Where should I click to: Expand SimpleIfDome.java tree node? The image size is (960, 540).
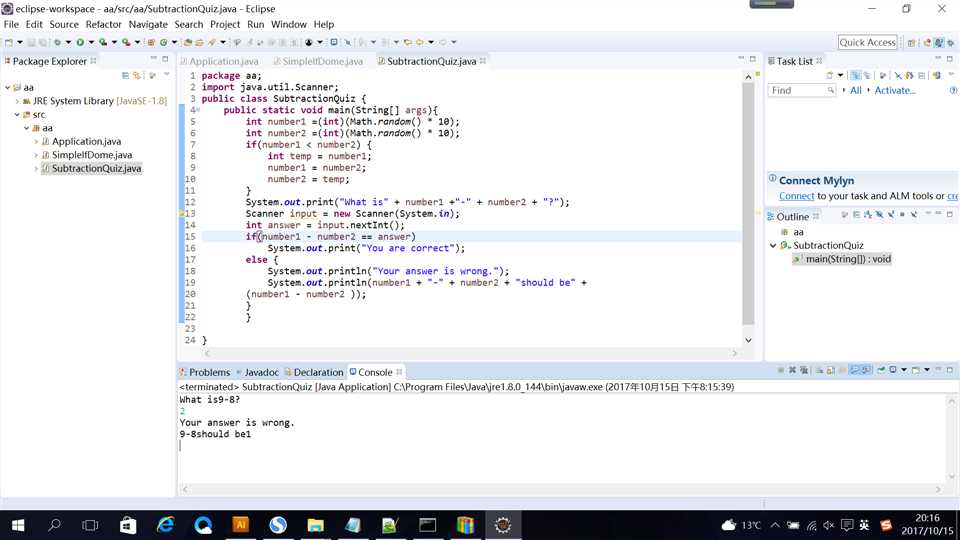[x=36, y=155]
